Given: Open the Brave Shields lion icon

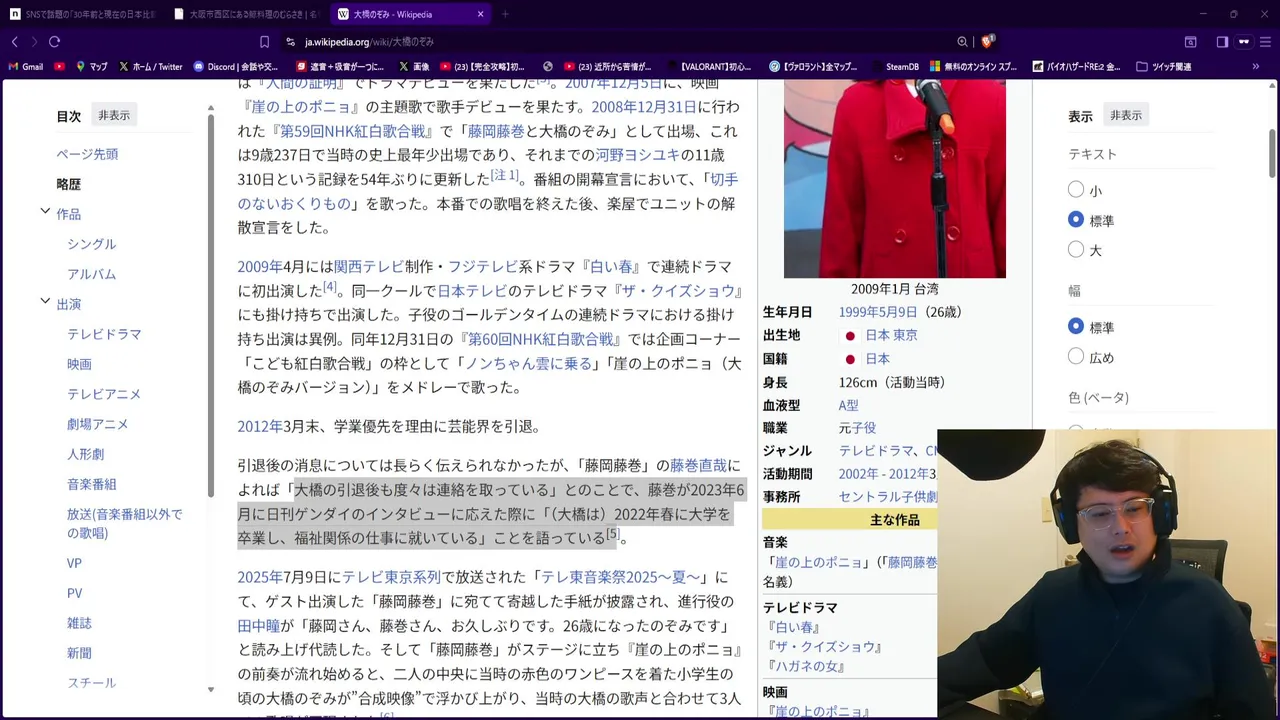Looking at the screenshot, I should pos(987,42).
